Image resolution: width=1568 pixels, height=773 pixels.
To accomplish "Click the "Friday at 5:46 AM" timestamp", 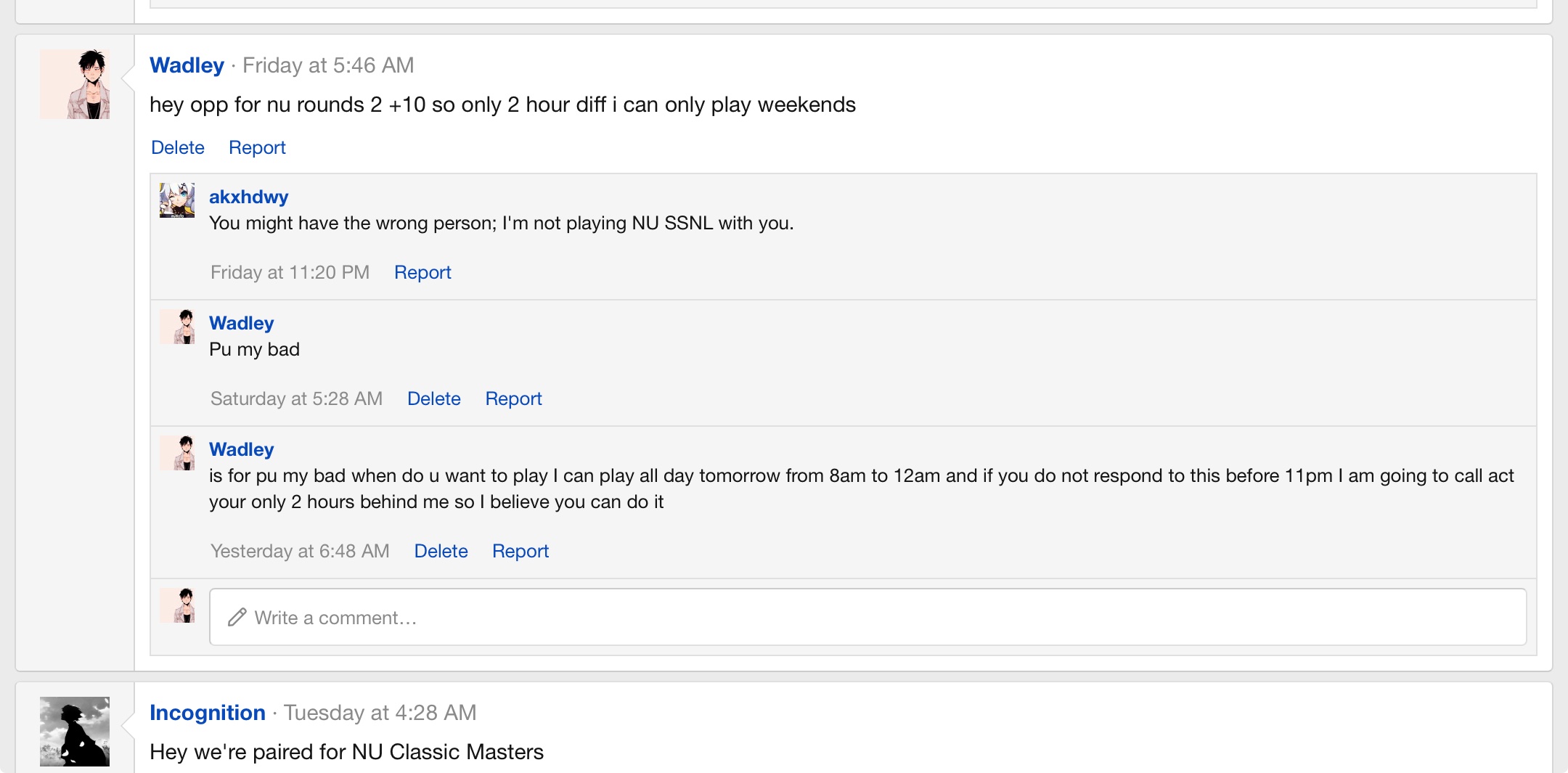I will (x=328, y=65).
